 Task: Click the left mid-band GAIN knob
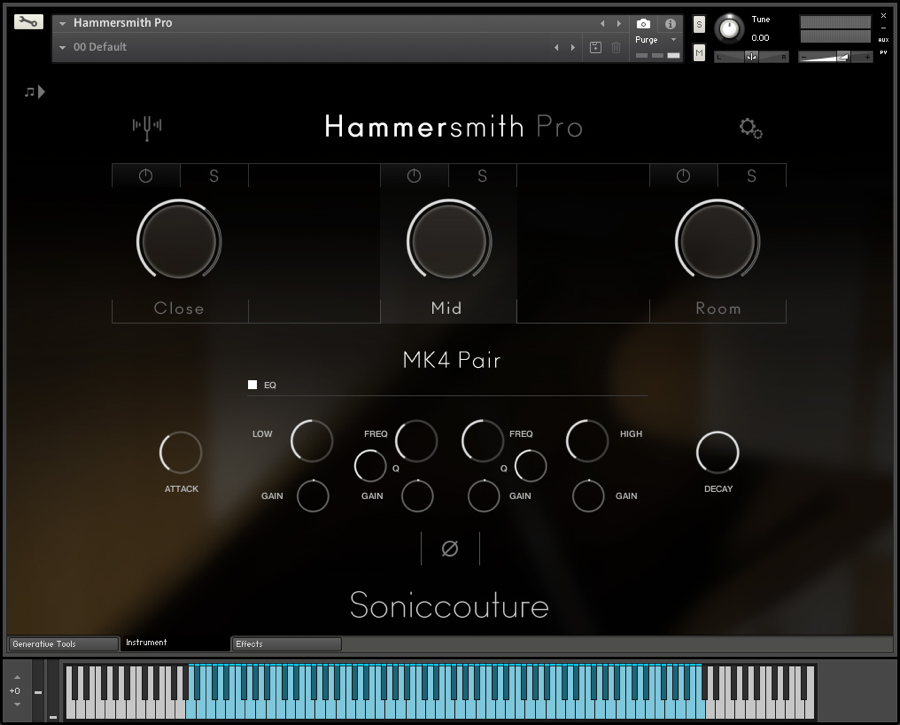tap(417, 496)
